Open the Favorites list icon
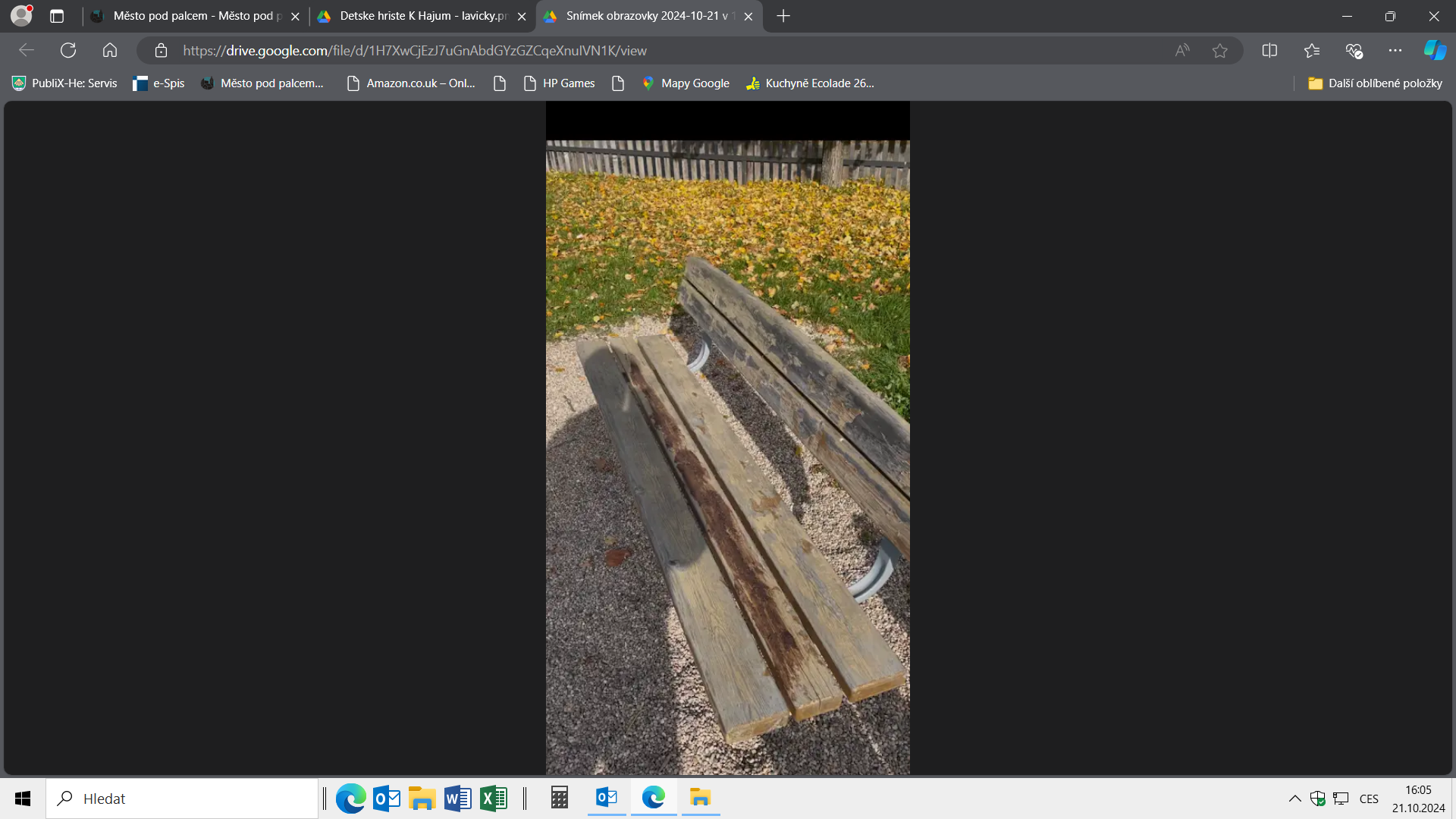The height and width of the screenshot is (819, 1456). [x=1312, y=51]
